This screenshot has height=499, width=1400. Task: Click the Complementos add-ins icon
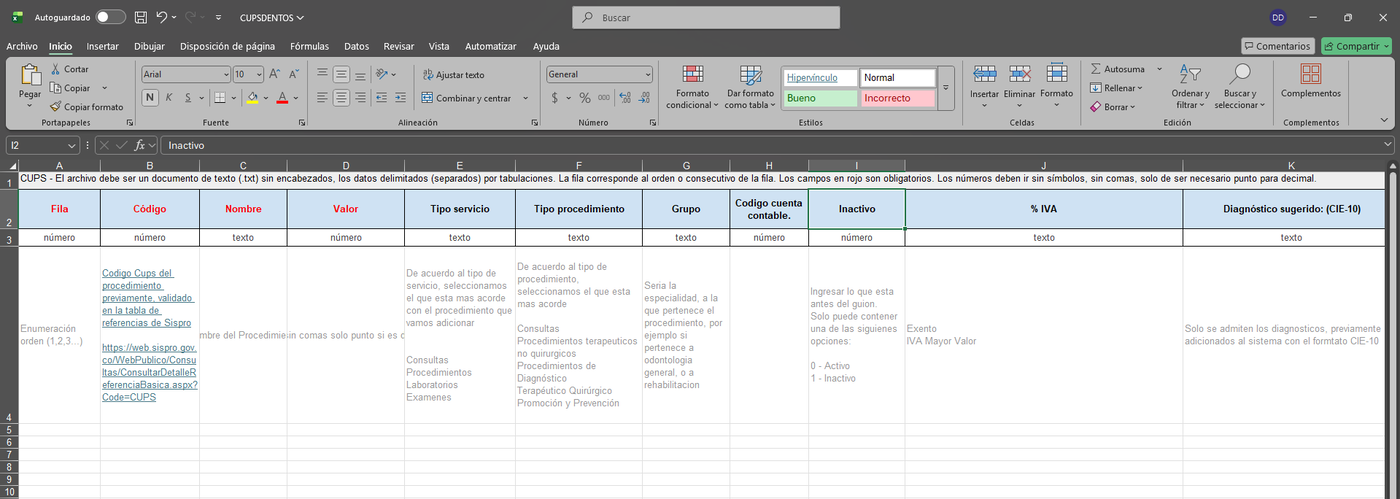click(1310, 74)
